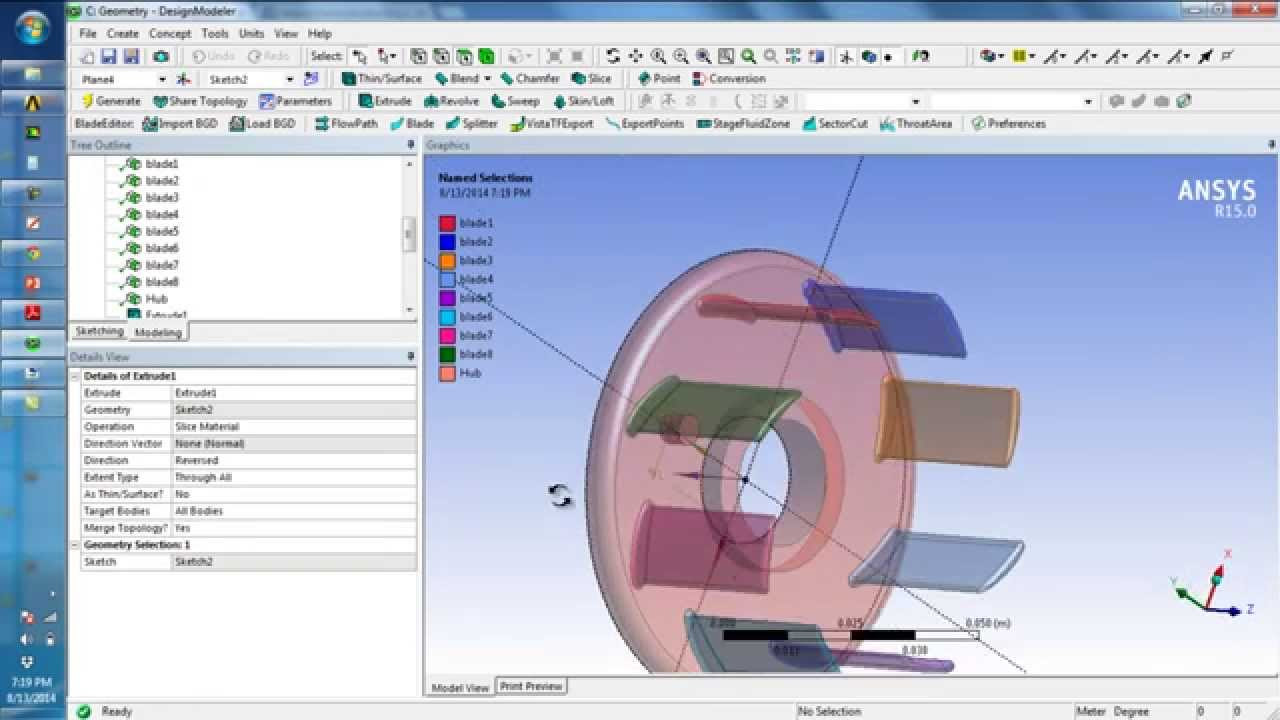Click the Blade tool in BladeEditor
1280x720 pixels.
point(412,124)
